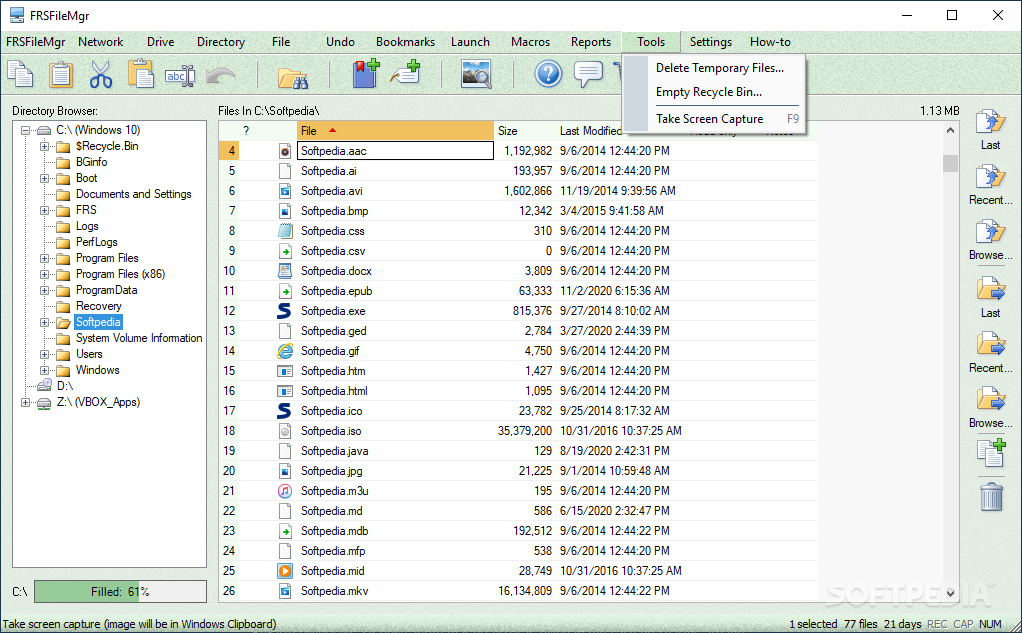Expand the Boot folder node
Image resolution: width=1022 pixels, height=633 pixels.
(x=44, y=178)
